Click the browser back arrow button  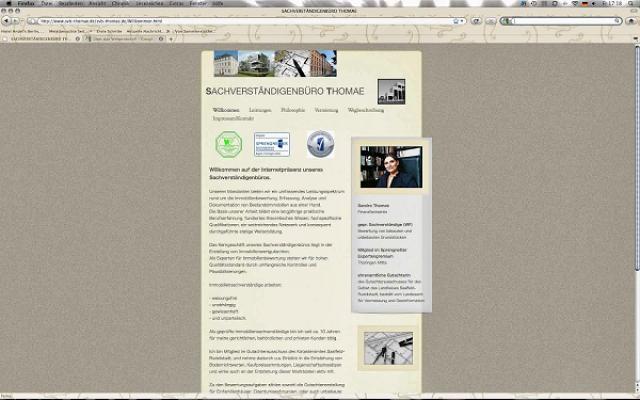pos(6,20)
